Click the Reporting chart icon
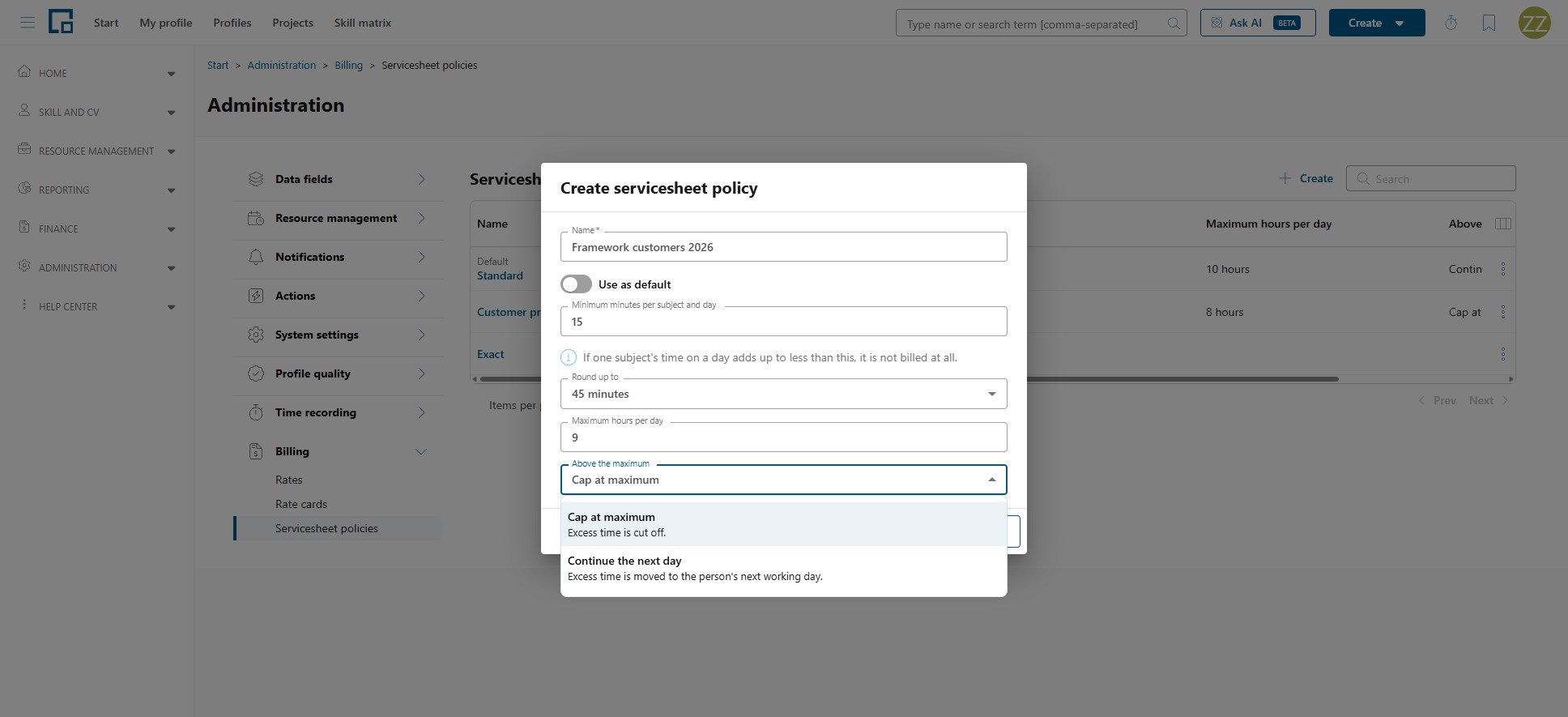The height and width of the screenshot is (717, 1568). [24, 188]
